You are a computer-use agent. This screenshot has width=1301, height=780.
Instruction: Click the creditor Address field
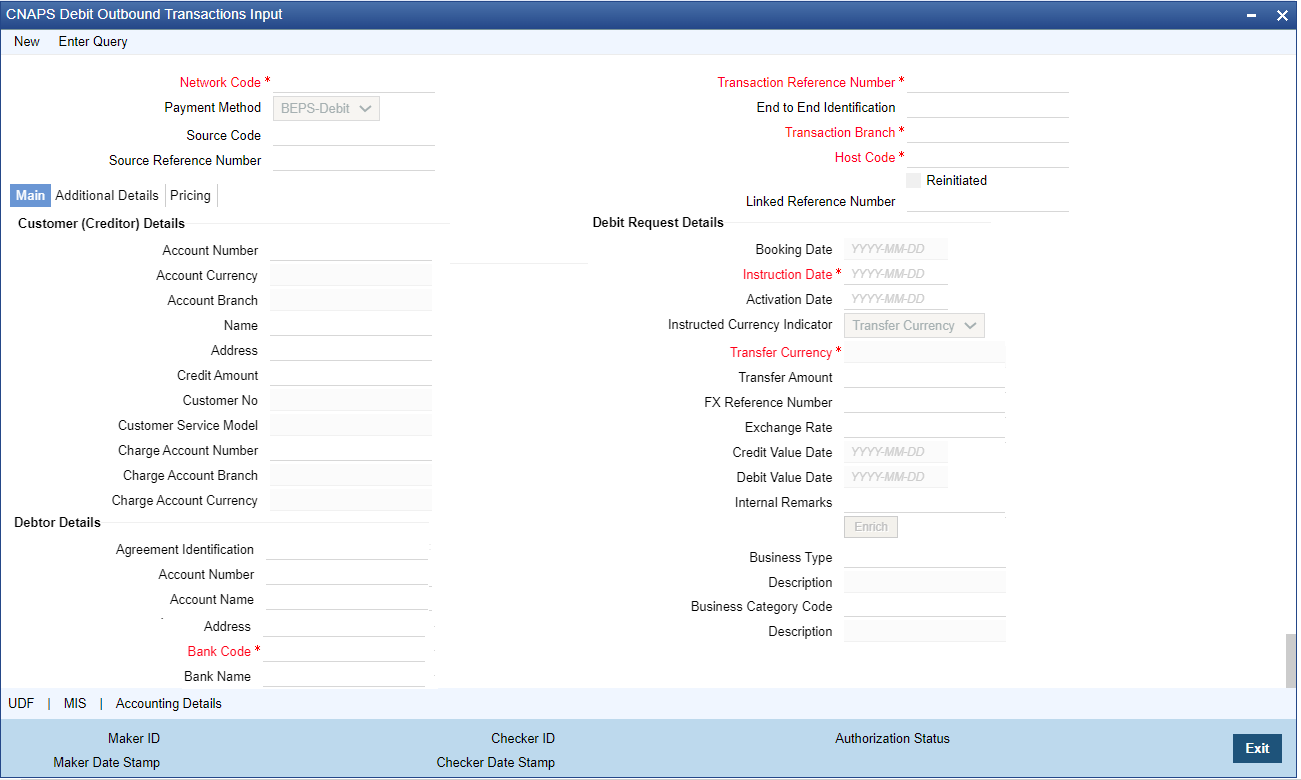click(351, 350)
